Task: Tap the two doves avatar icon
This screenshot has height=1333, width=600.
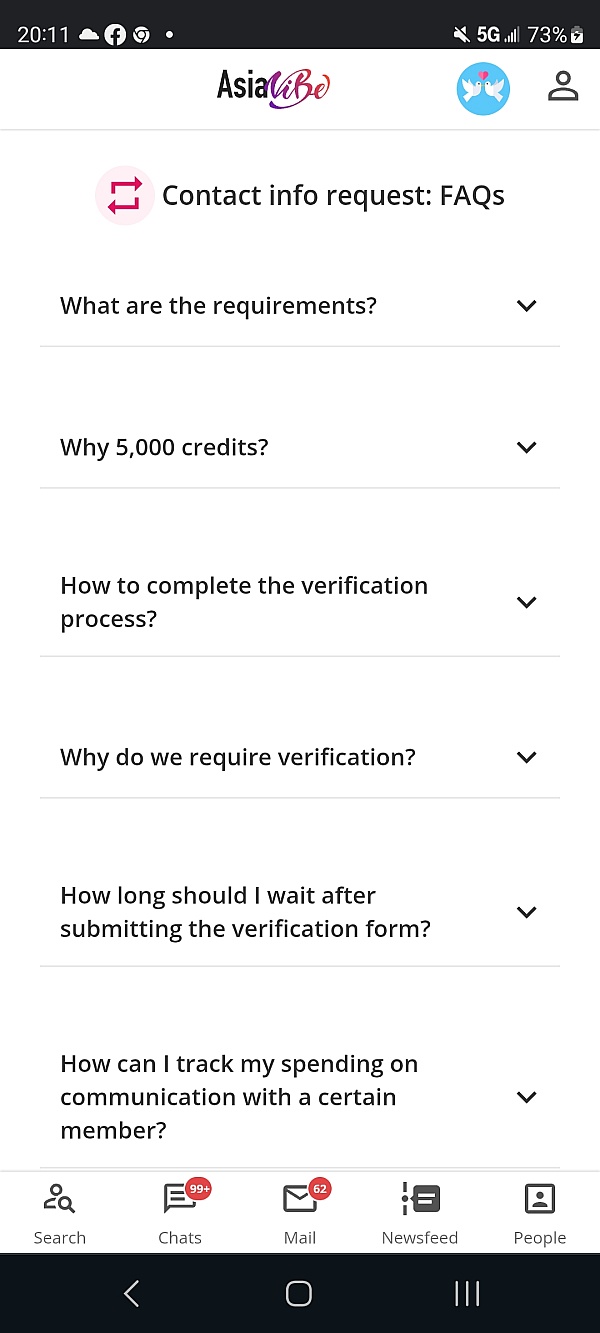Action: click(x=483, y=89)
